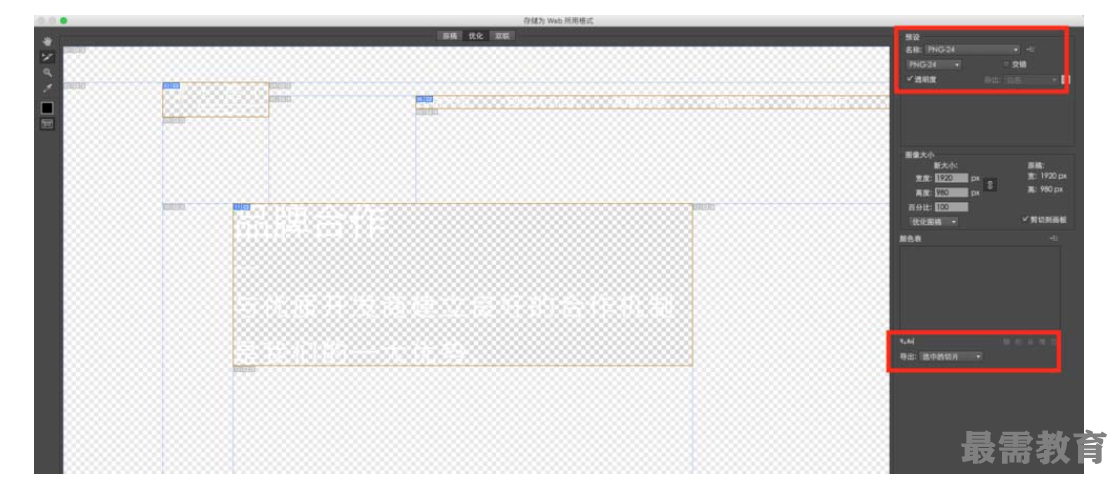Screen dimensions: 1113x487
Task: Open the file format dropdown below 名称
Action: click(933, 65)
